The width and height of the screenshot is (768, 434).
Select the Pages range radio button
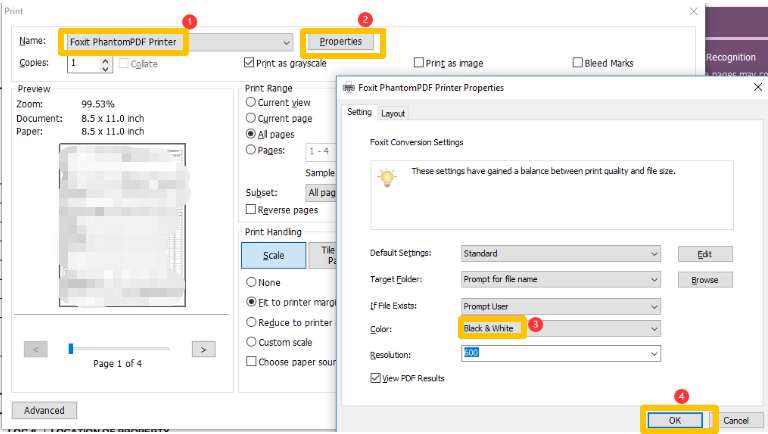click(x=251, y=150)
